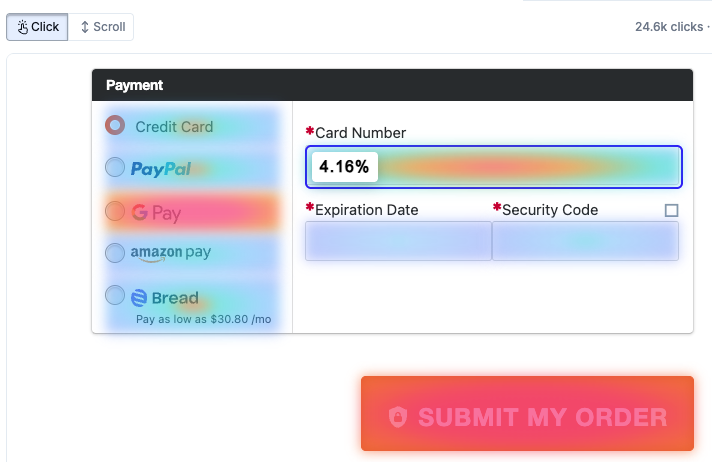This screenshot has width=712, height=462.
Task: Select Credit Card radio button
Action: point(115,125)
